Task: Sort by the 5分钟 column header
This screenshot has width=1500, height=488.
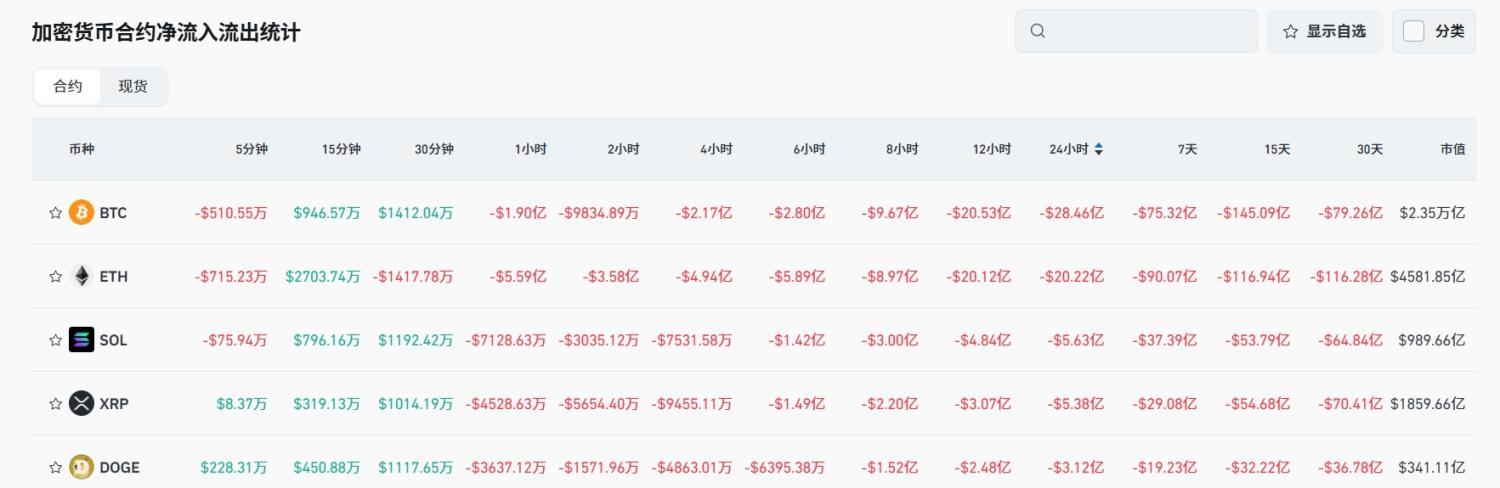Action: [251, 149]
